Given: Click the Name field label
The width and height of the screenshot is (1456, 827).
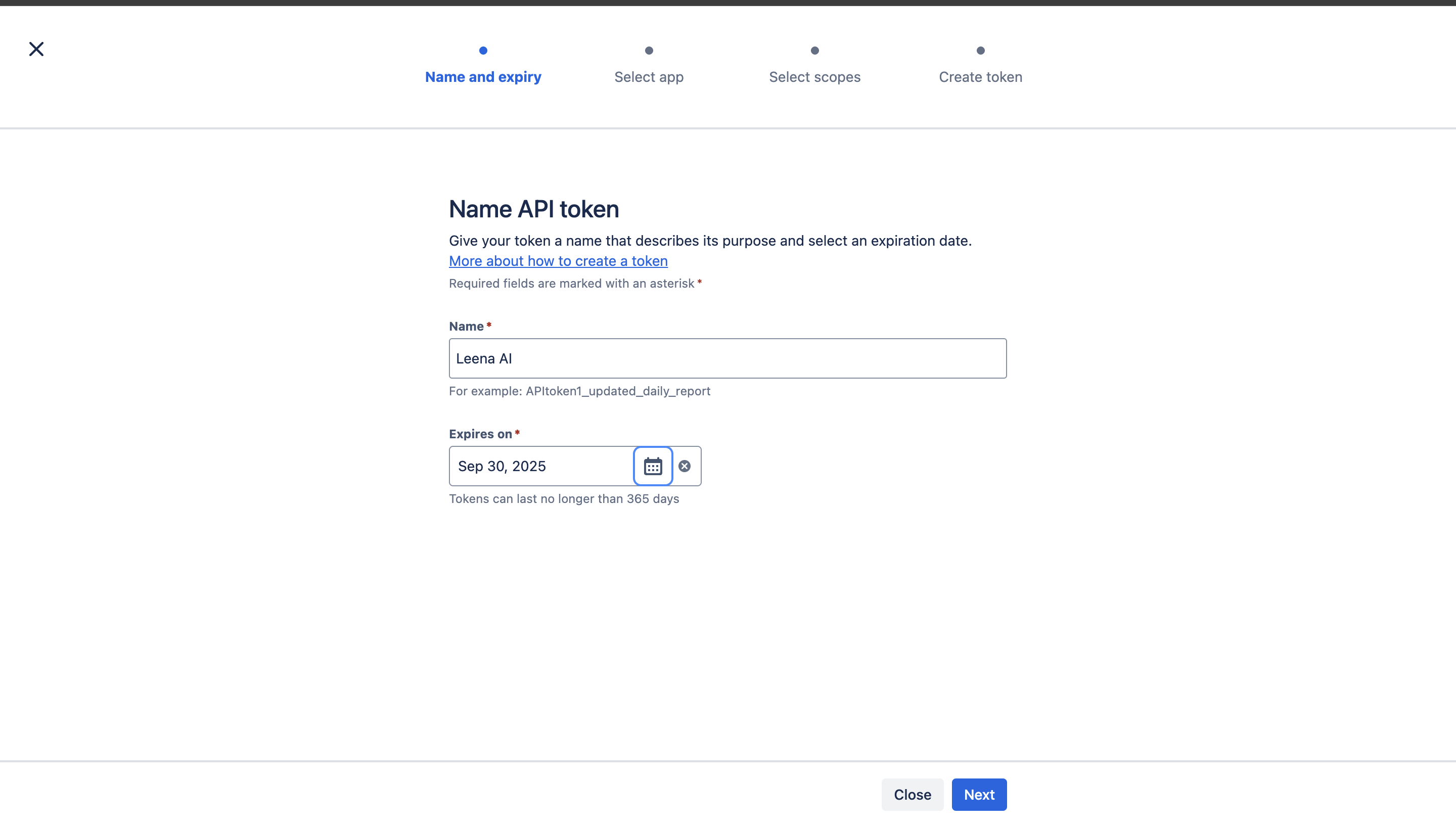Looking at the screenshot, I should (x=466, y=326).
